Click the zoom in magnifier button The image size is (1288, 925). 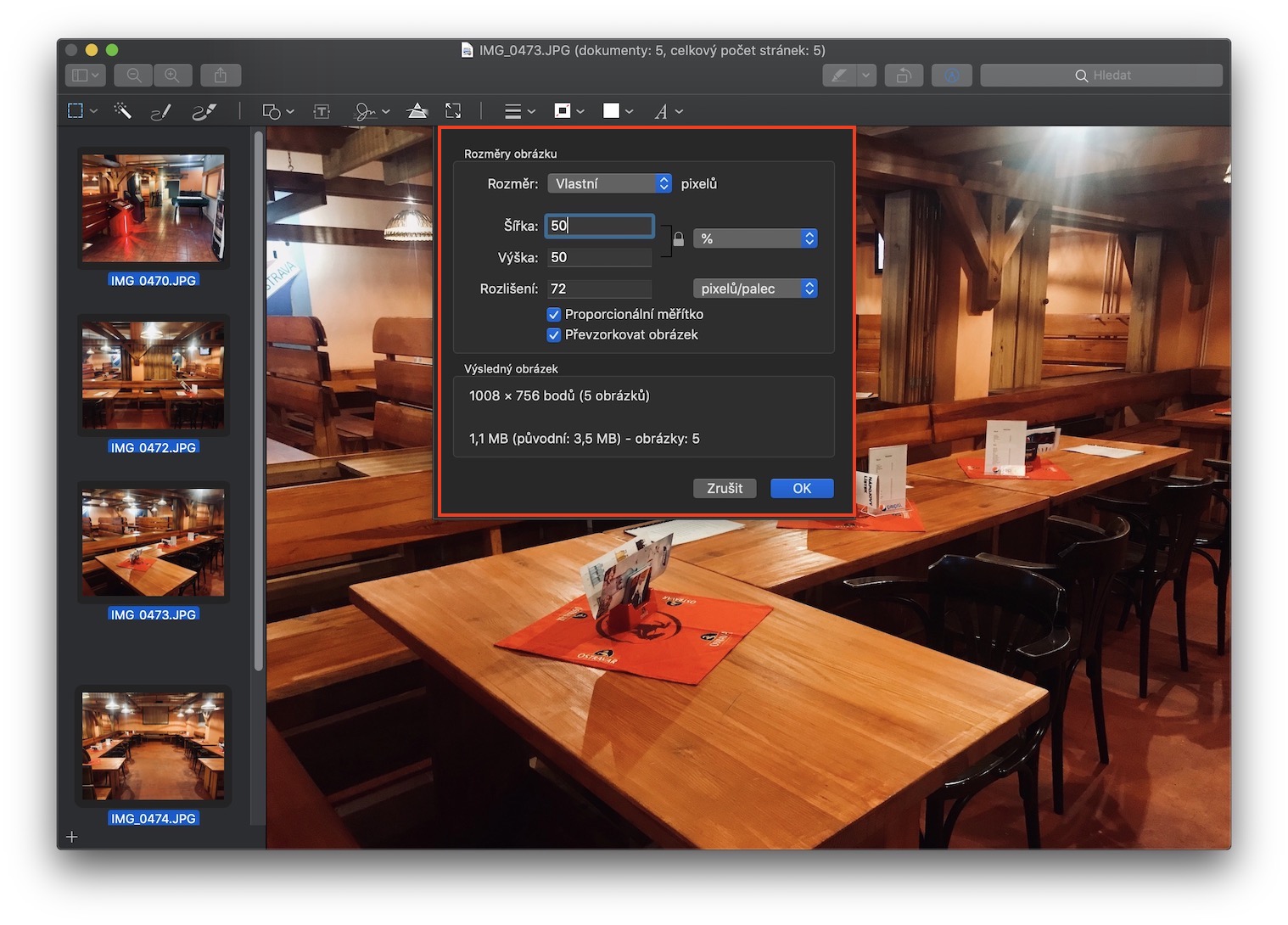click(172, 76)
